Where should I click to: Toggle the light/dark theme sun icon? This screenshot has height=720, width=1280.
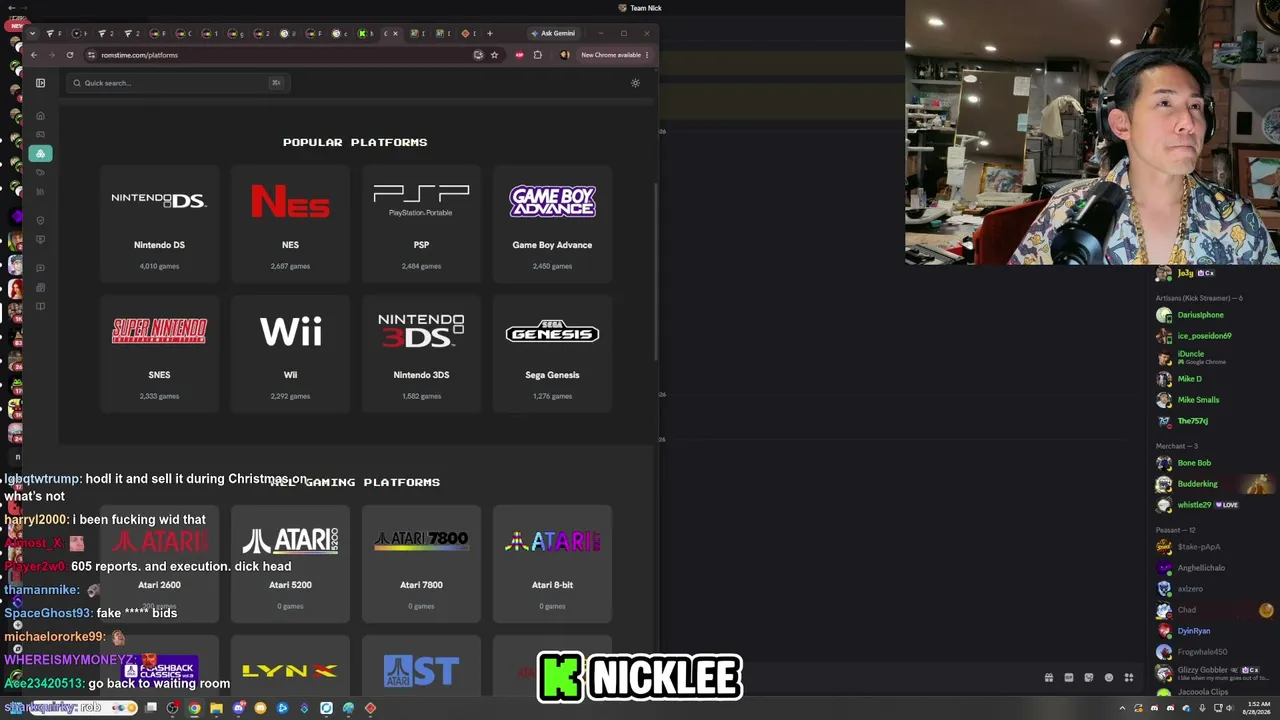[635, 83]
